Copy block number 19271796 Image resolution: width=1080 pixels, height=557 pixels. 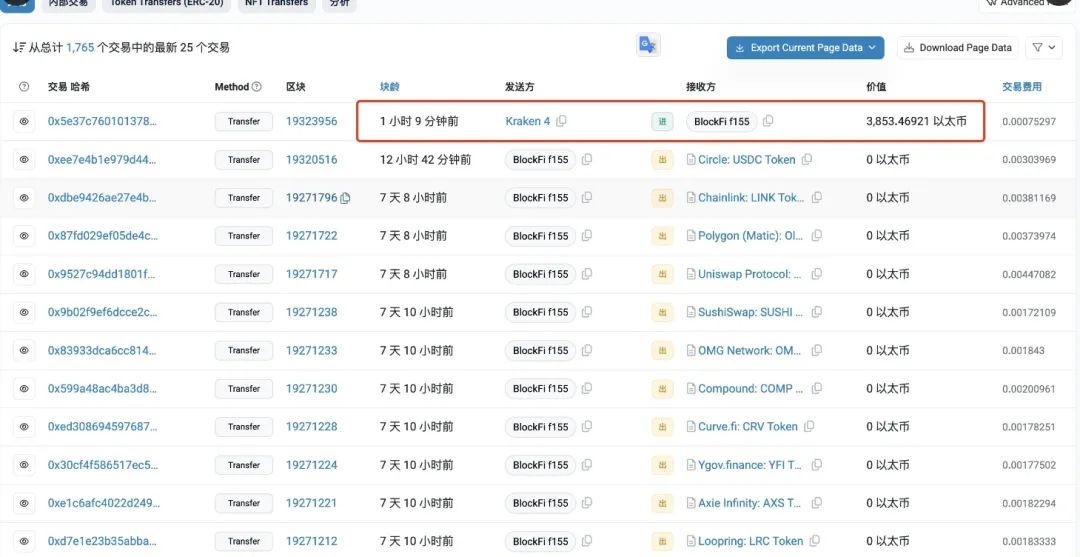pyautogui.click(x=345, y=198)
